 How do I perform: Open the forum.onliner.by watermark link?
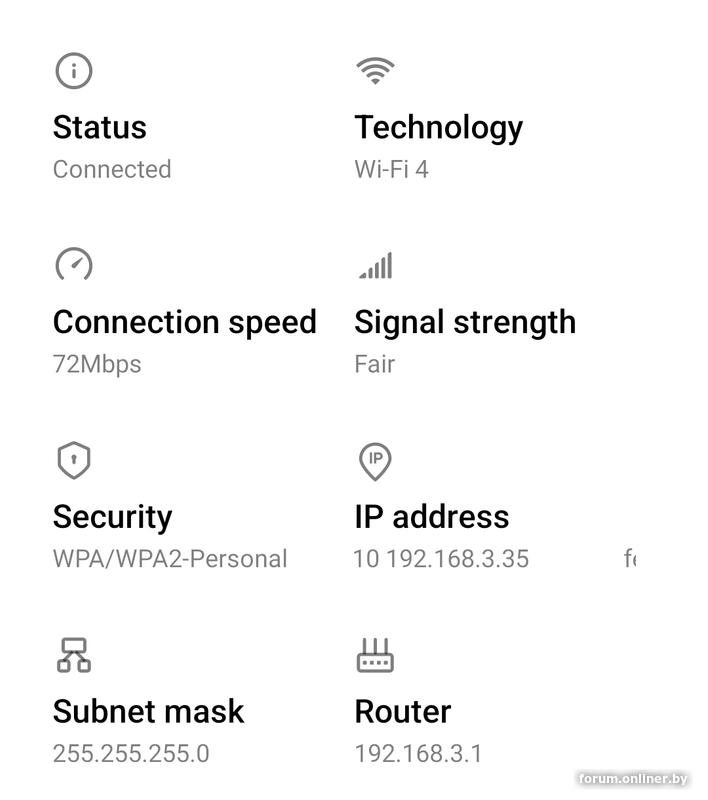tap(633, 779)
